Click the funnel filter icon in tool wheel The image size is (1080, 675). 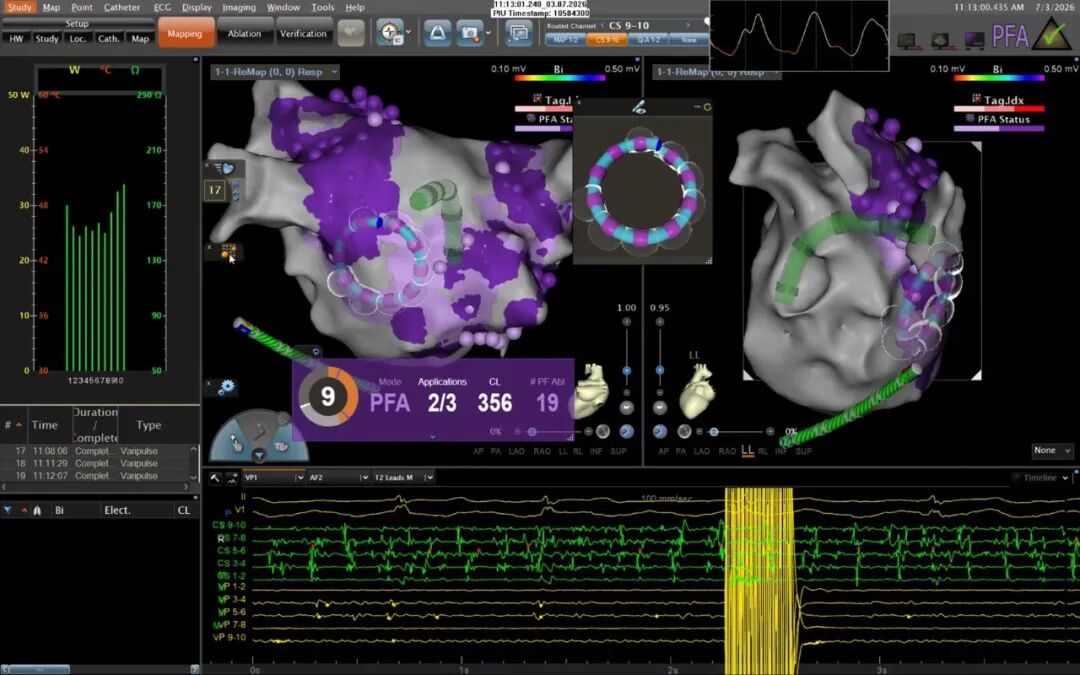click(x=259, y=455)
